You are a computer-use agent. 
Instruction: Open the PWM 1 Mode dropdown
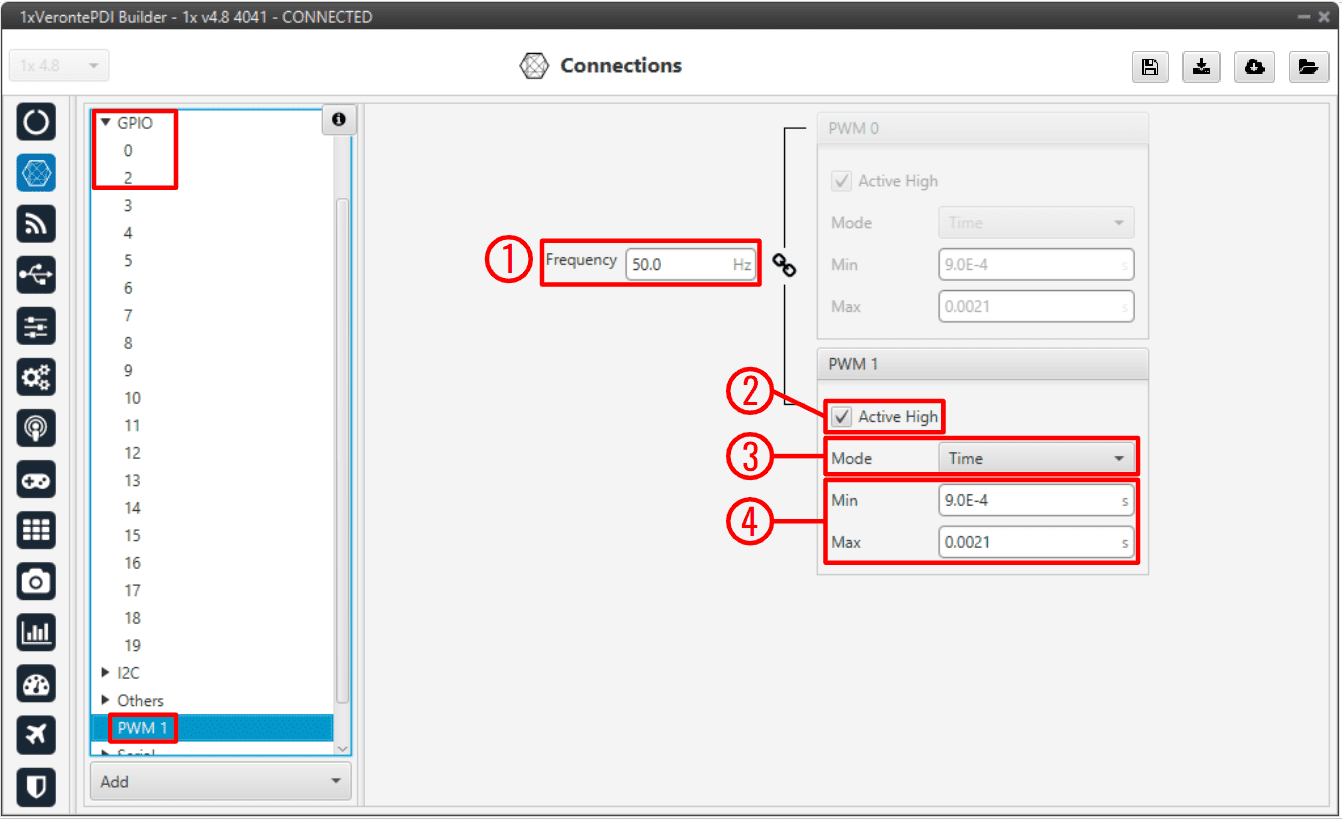click(x=1034, y=459)
